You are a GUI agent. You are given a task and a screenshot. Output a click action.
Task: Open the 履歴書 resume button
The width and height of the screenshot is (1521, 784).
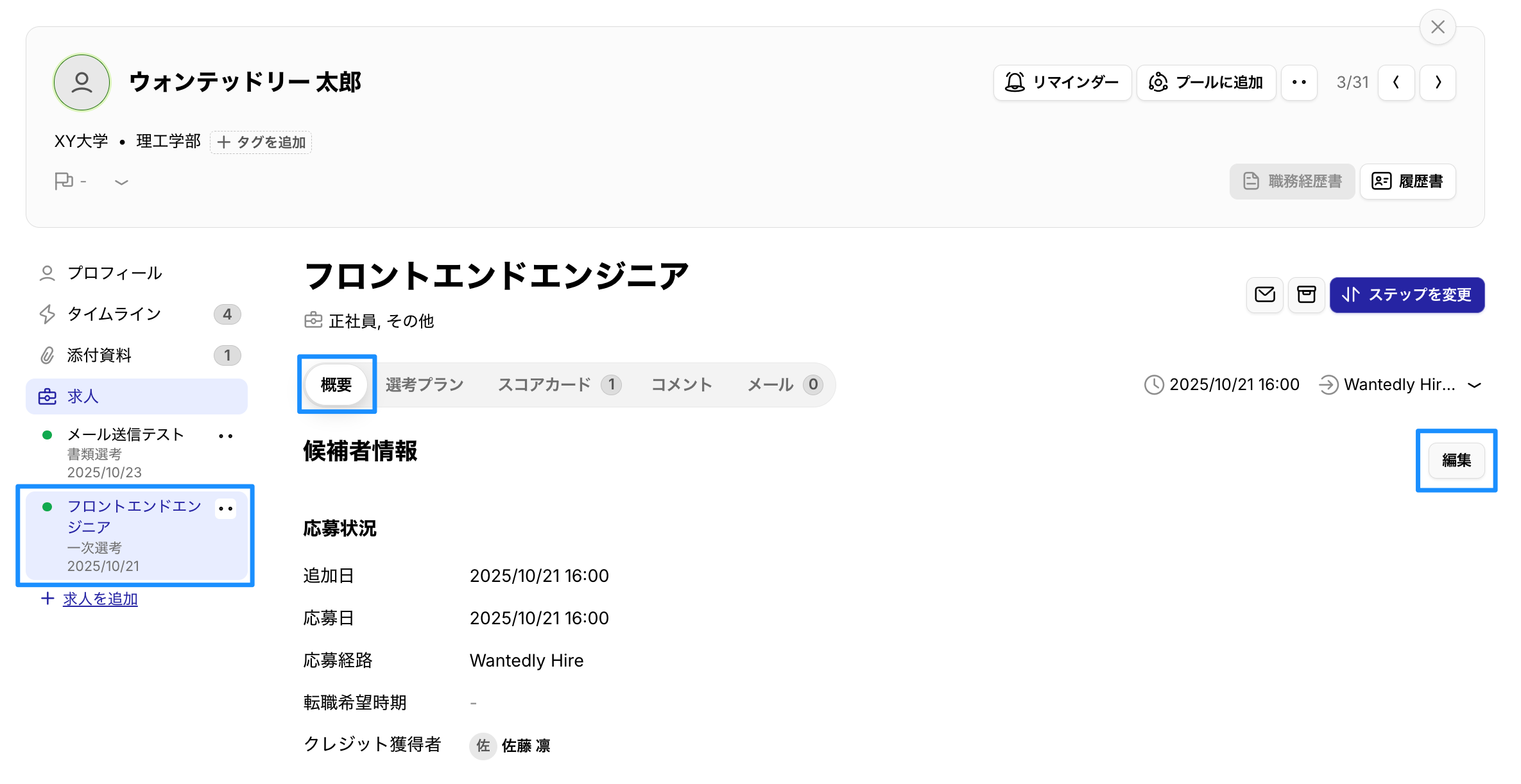(1407, 182)
